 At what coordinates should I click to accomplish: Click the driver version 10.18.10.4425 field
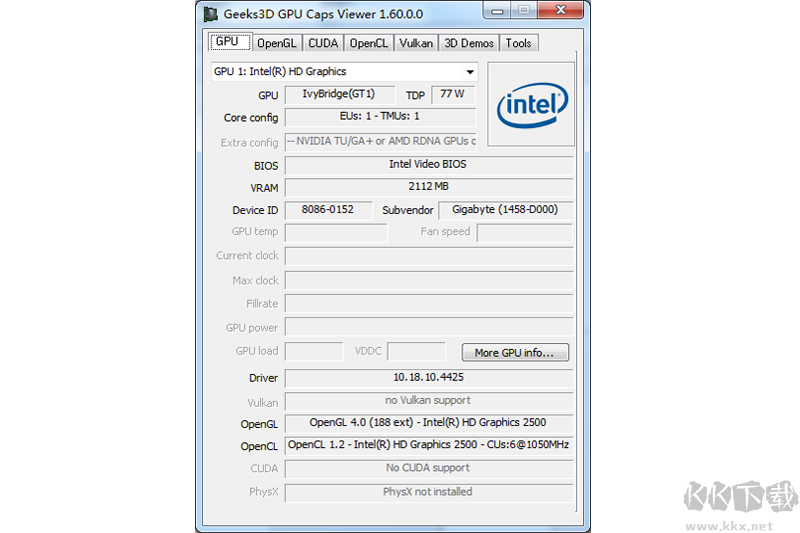(429, 378)
